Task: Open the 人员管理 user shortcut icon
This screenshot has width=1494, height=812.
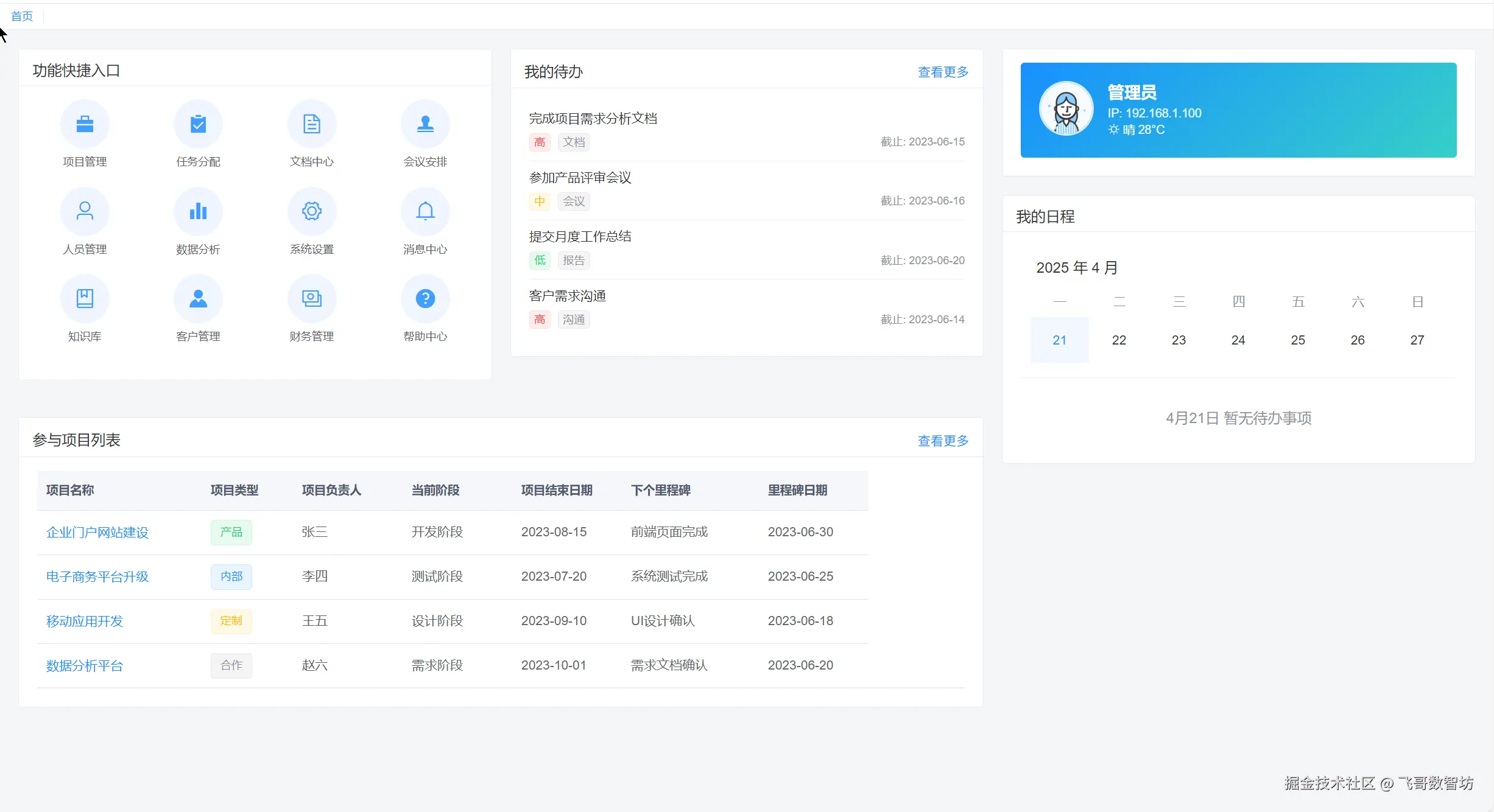Action: [x=85, y=211]
